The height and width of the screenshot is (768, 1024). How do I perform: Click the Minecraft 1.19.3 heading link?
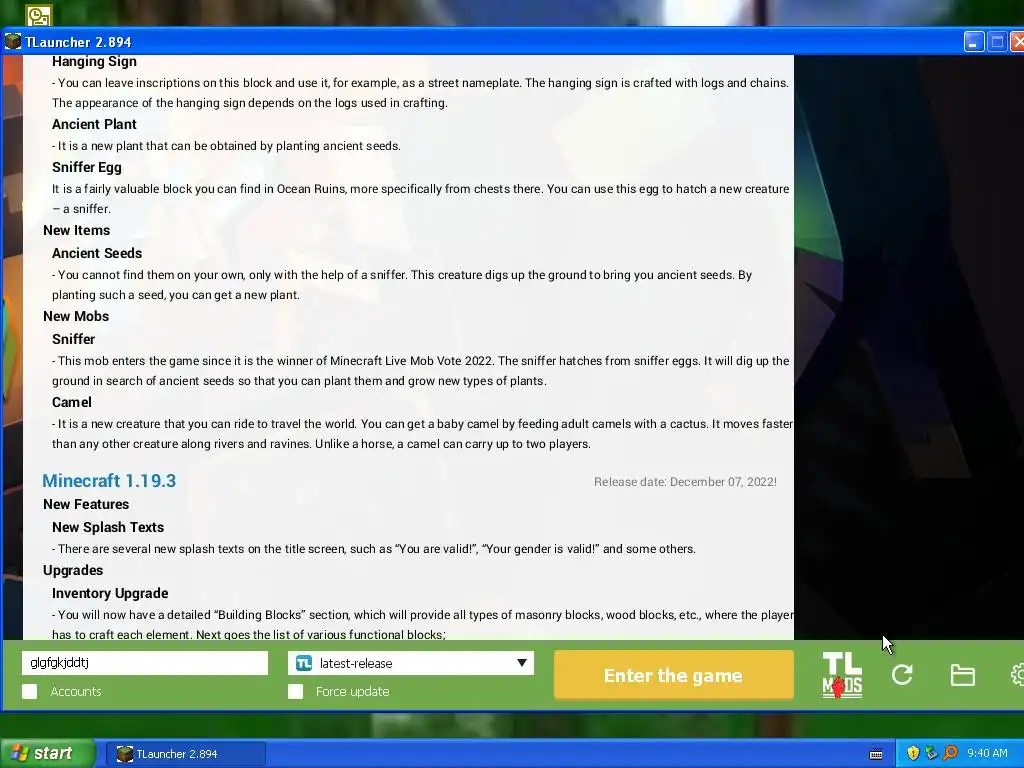(109, 481)
